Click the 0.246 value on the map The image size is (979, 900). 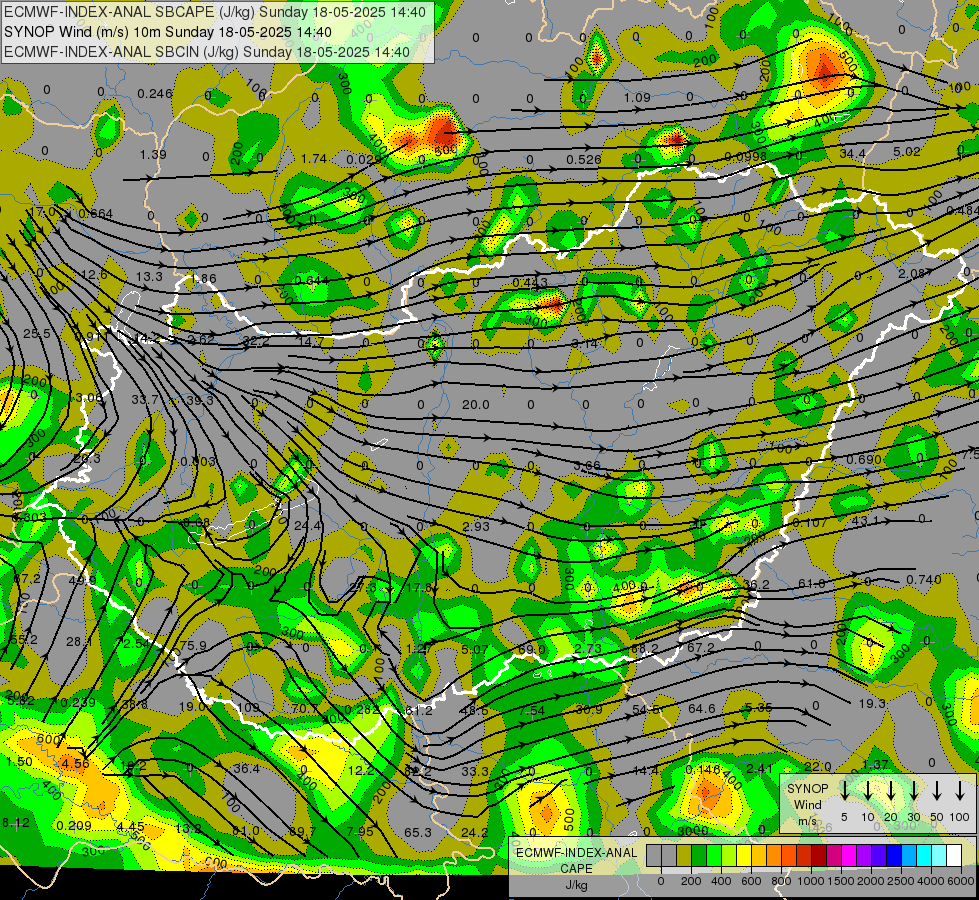point(155,94)
